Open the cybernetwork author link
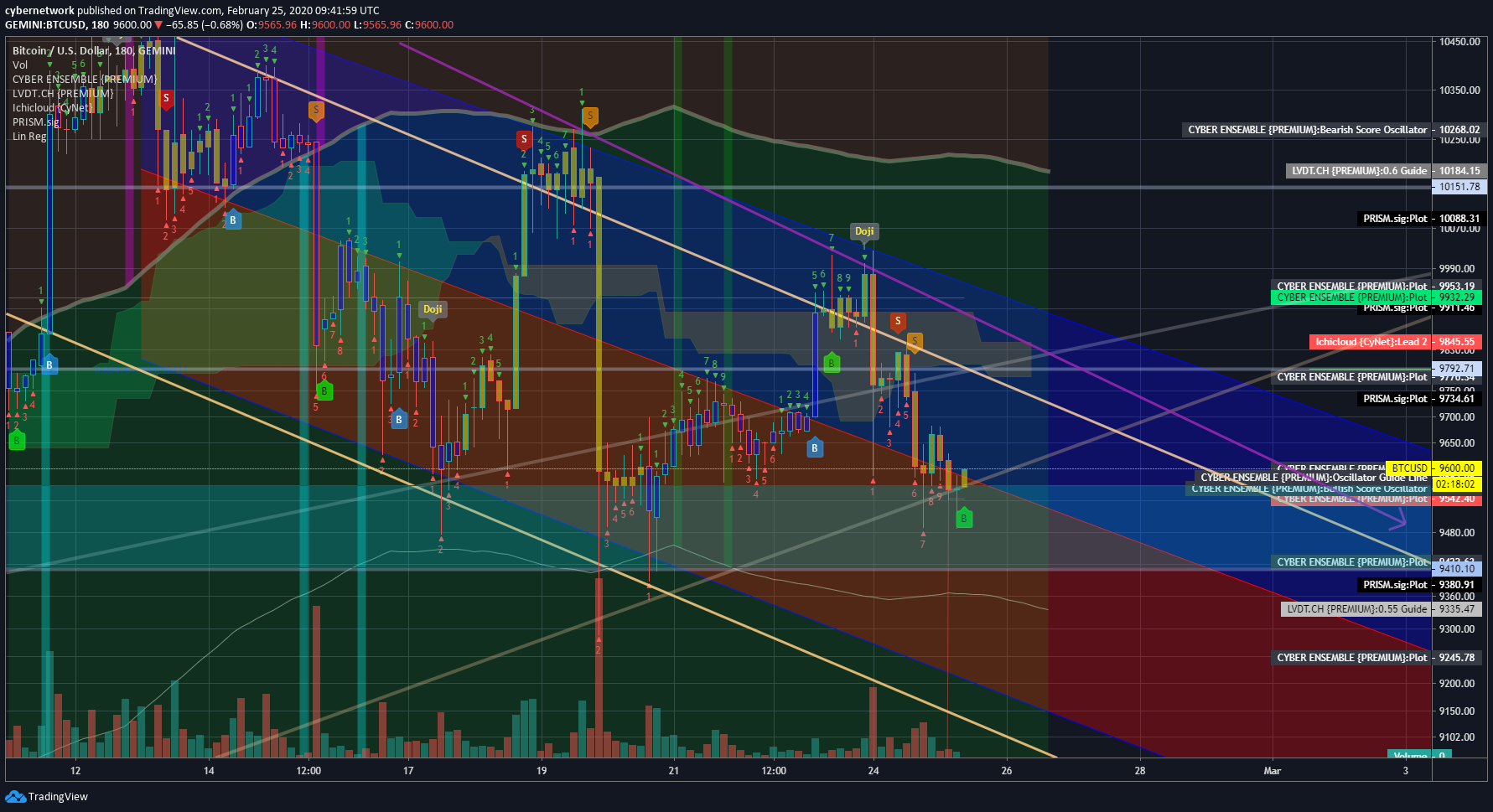This screenshot has height=812, width=1493. point(39,11)
